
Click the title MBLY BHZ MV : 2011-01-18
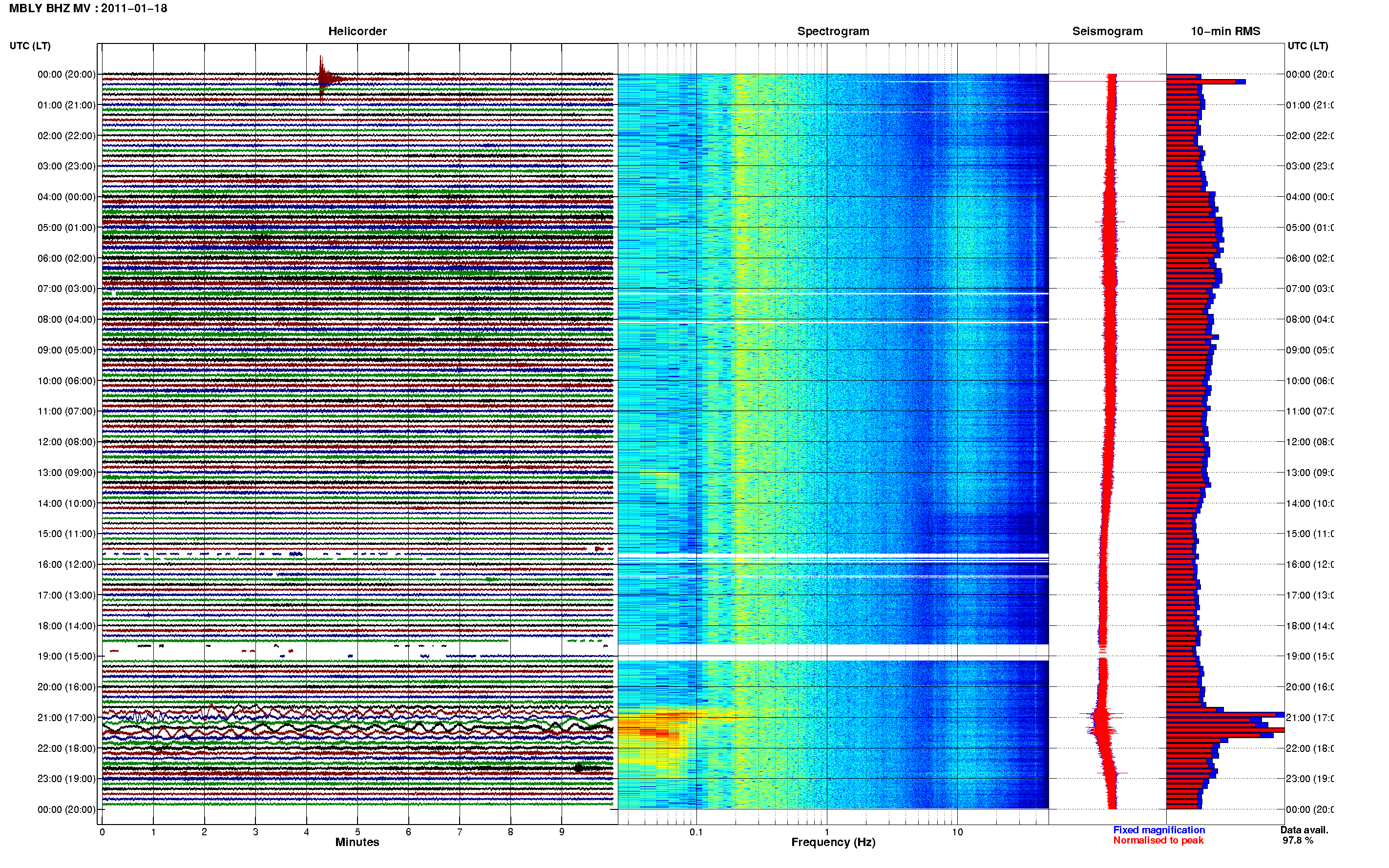coord(88,9)
